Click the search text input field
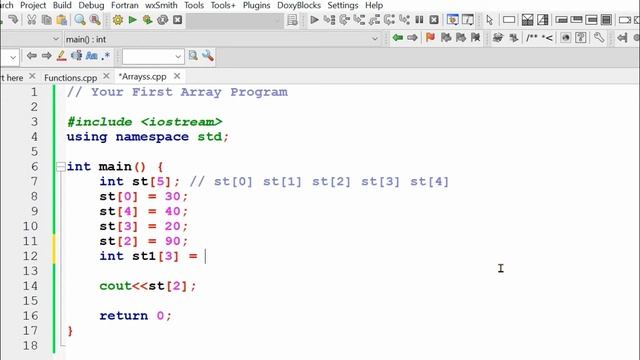 point(148,56)
